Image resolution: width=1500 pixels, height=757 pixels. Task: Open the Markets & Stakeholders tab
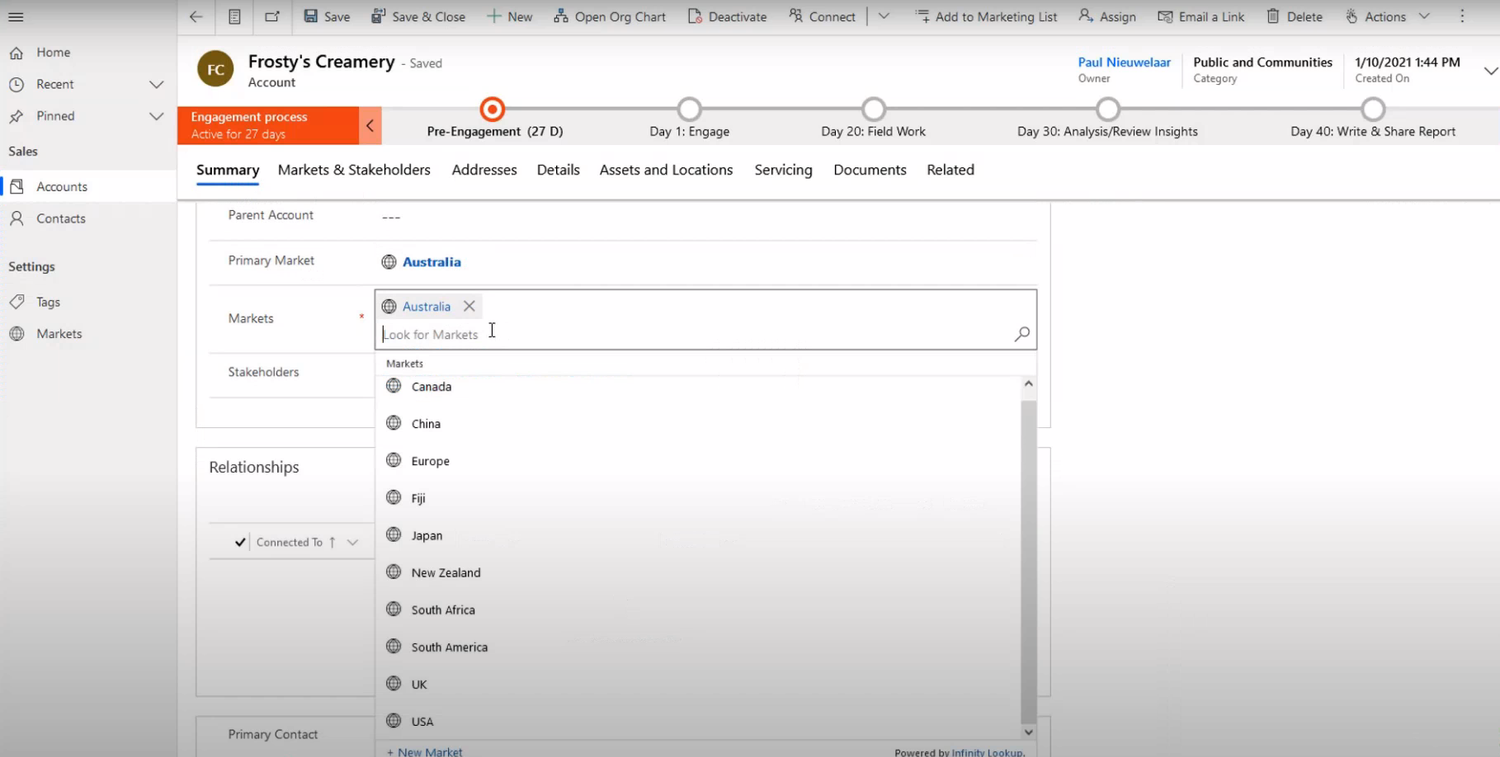point(354,170)
